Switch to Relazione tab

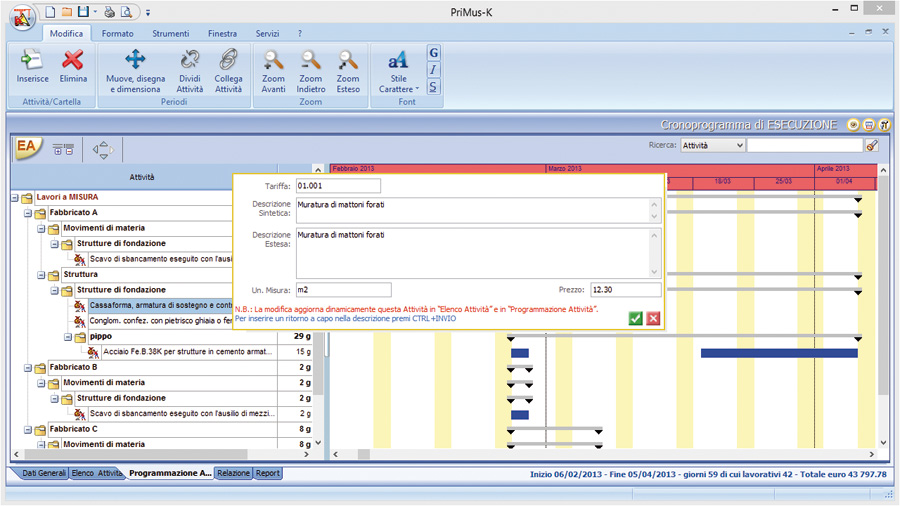tap(233, 473)
